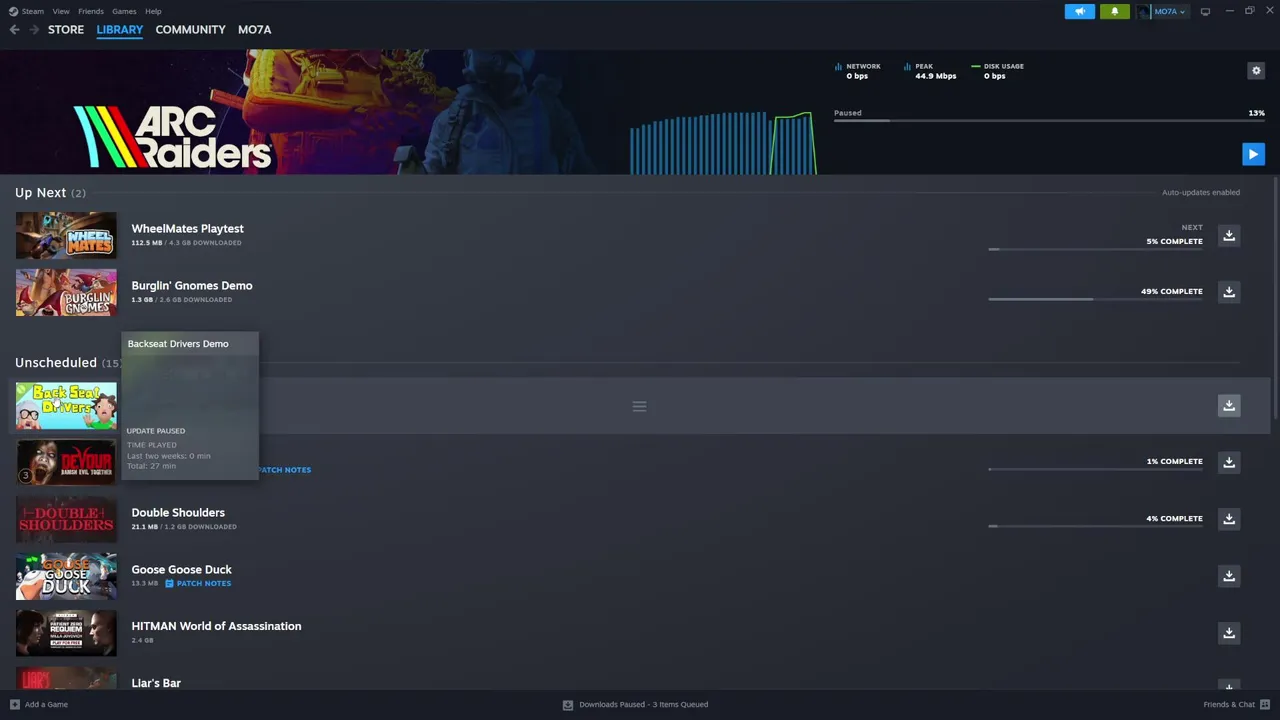Click the Goose Goose Duck download icon

(x=1229, y=576)
